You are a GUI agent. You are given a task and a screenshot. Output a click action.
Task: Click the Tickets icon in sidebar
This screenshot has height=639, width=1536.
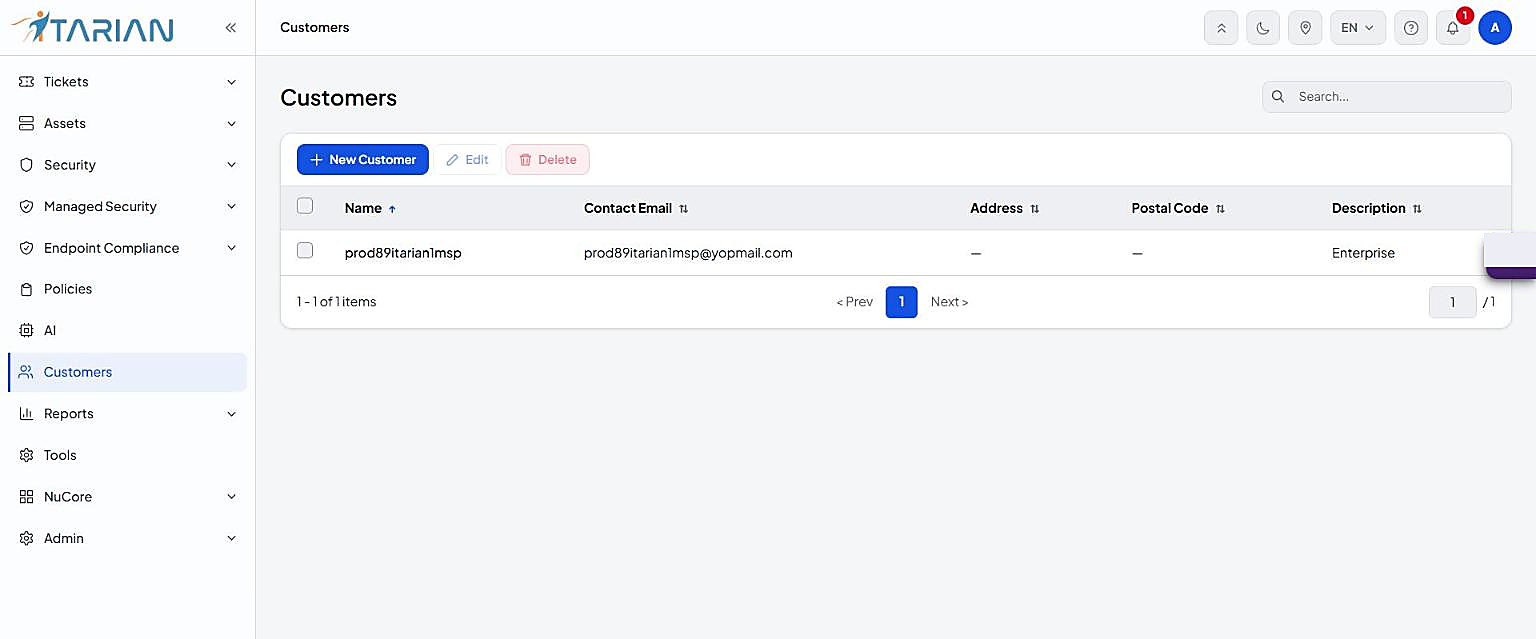(27, 82)
